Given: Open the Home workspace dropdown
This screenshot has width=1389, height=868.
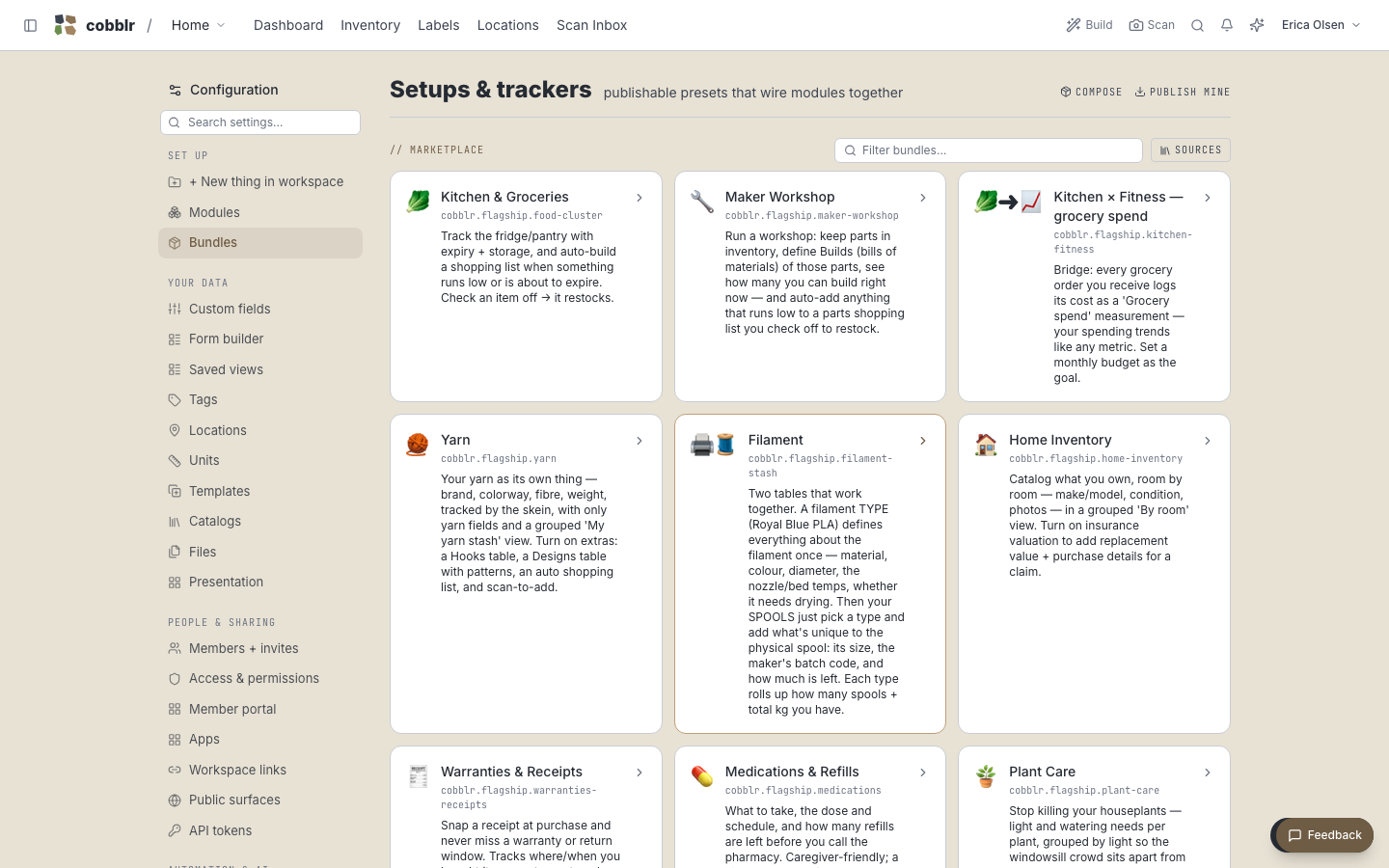Looking at the screenshot, I should (x=198, y=25).
